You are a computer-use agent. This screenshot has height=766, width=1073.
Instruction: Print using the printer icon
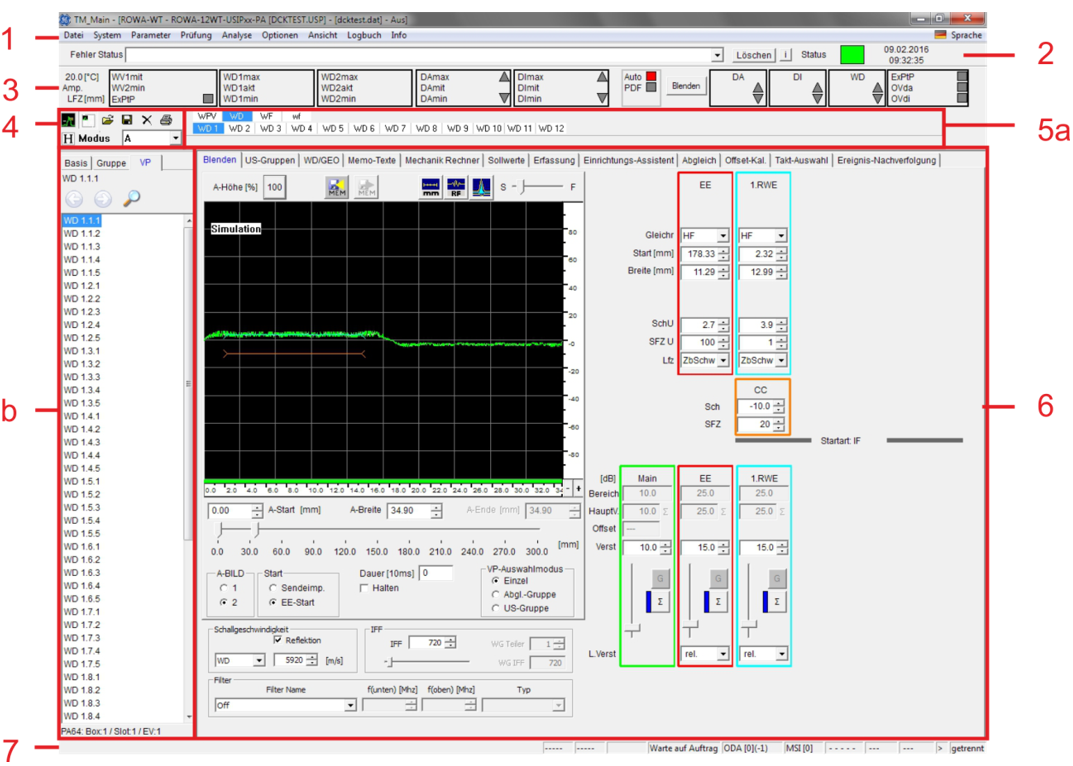[x=166, y=120]
